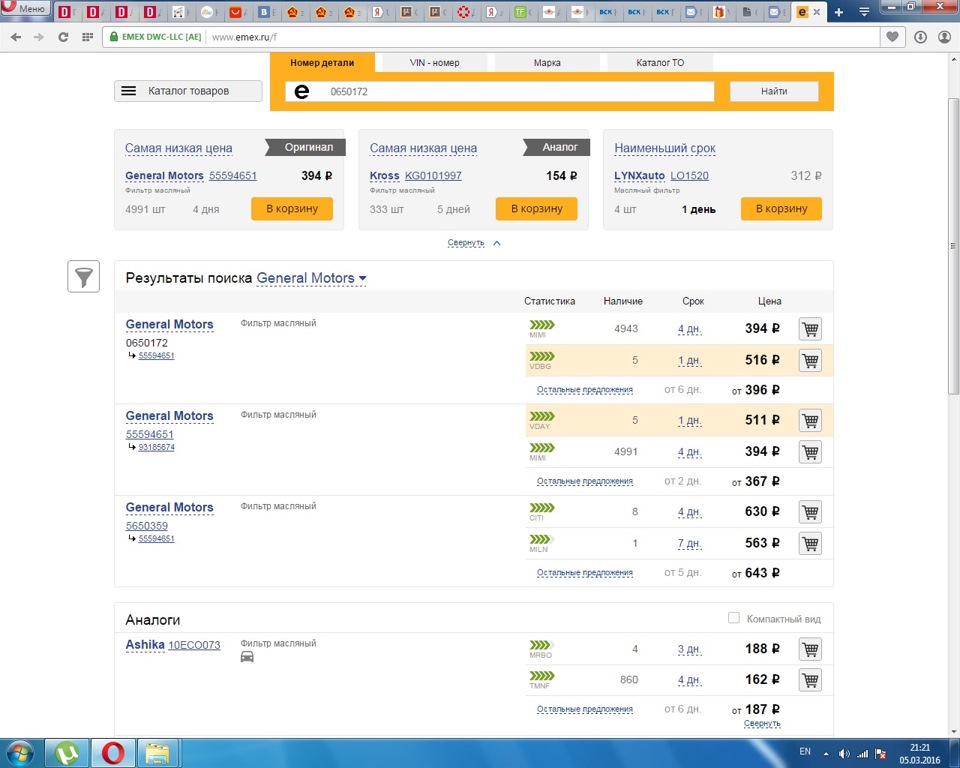Click the page vertical scrollbar
This screenshot has width=960, height=768.
(953, 245)
